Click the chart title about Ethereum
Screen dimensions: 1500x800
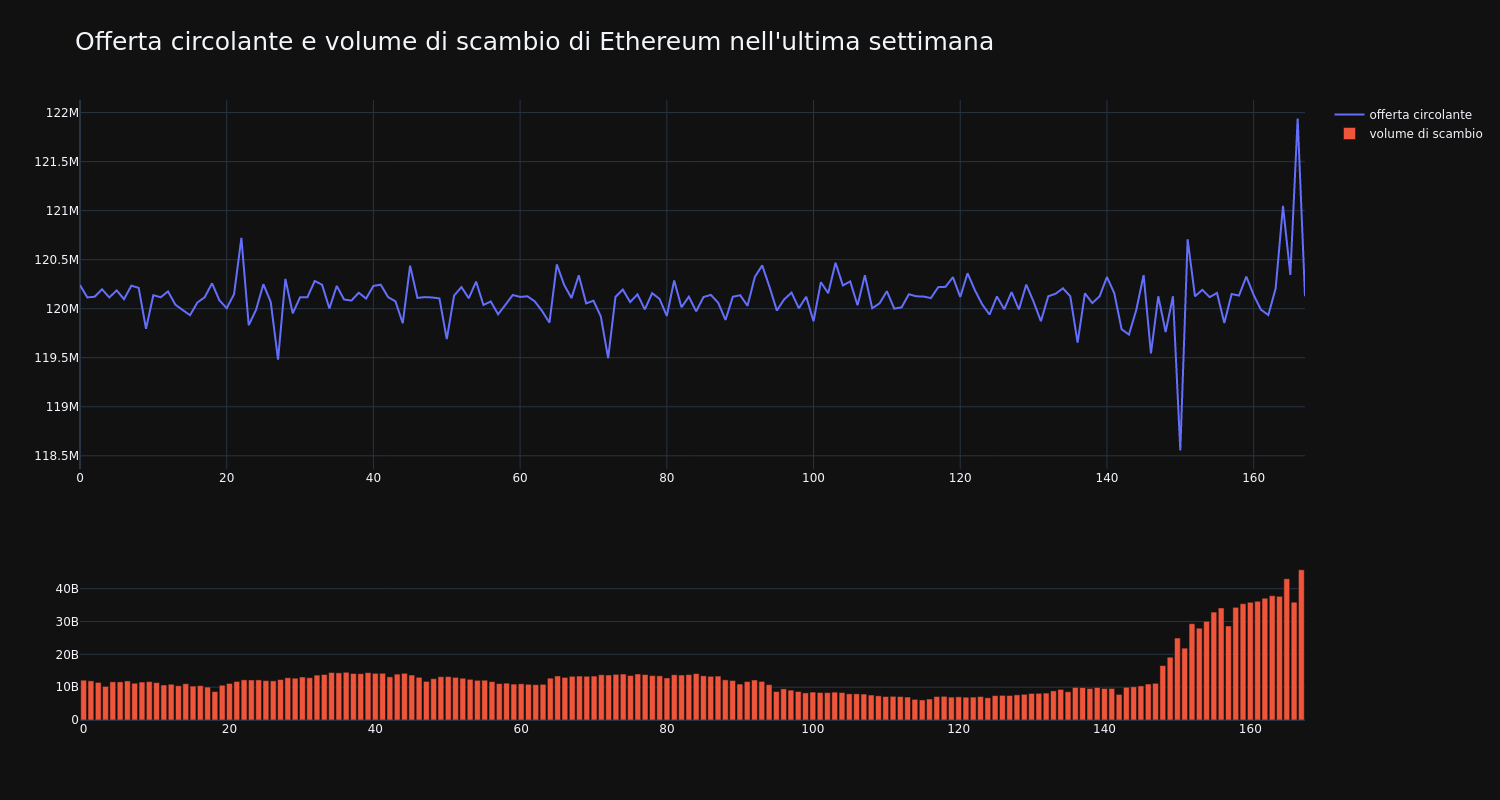click(534, 42)
